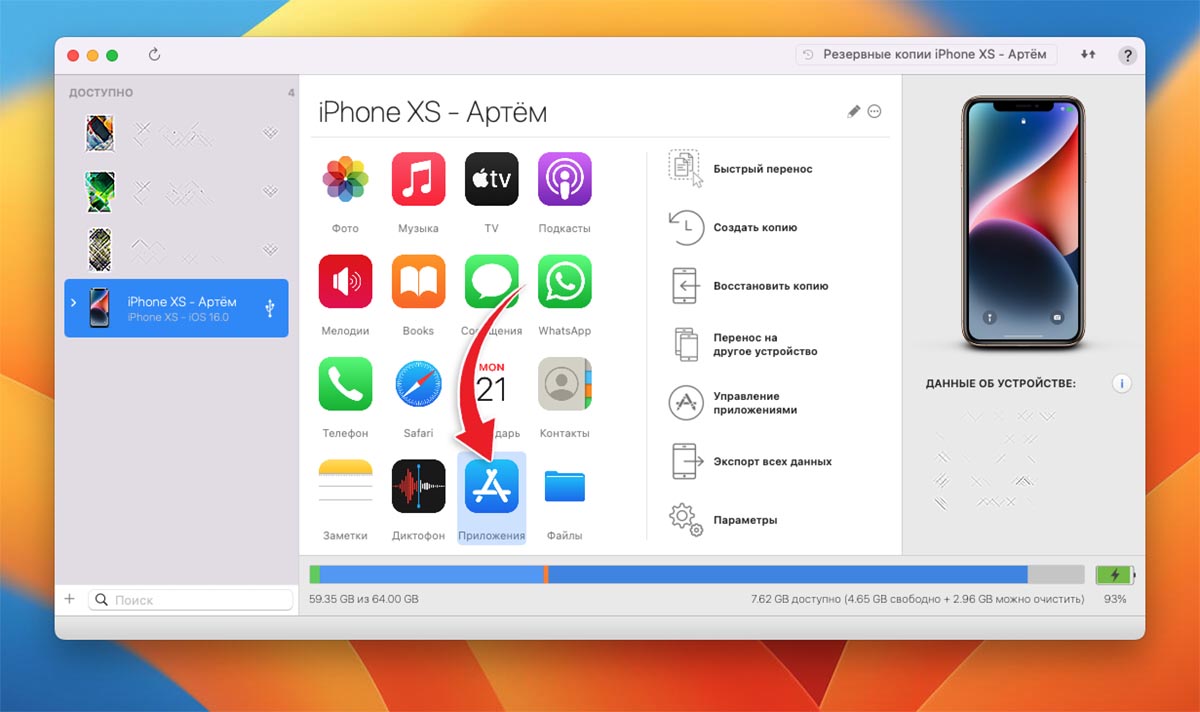1200x712 pixels.
Task: Open Параметры settings action
Action: click(723, 520)
